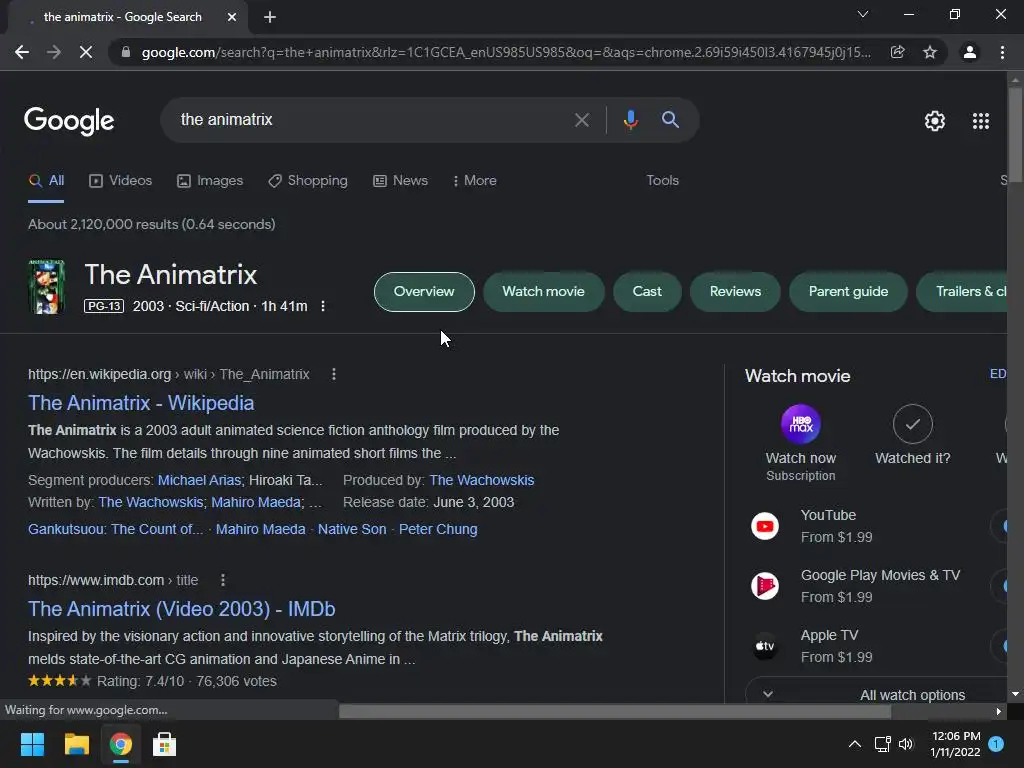The width and height of the screenshot is (1024, 768).
Task: Switch to the Videos results tab
Action: coord(120,181)
